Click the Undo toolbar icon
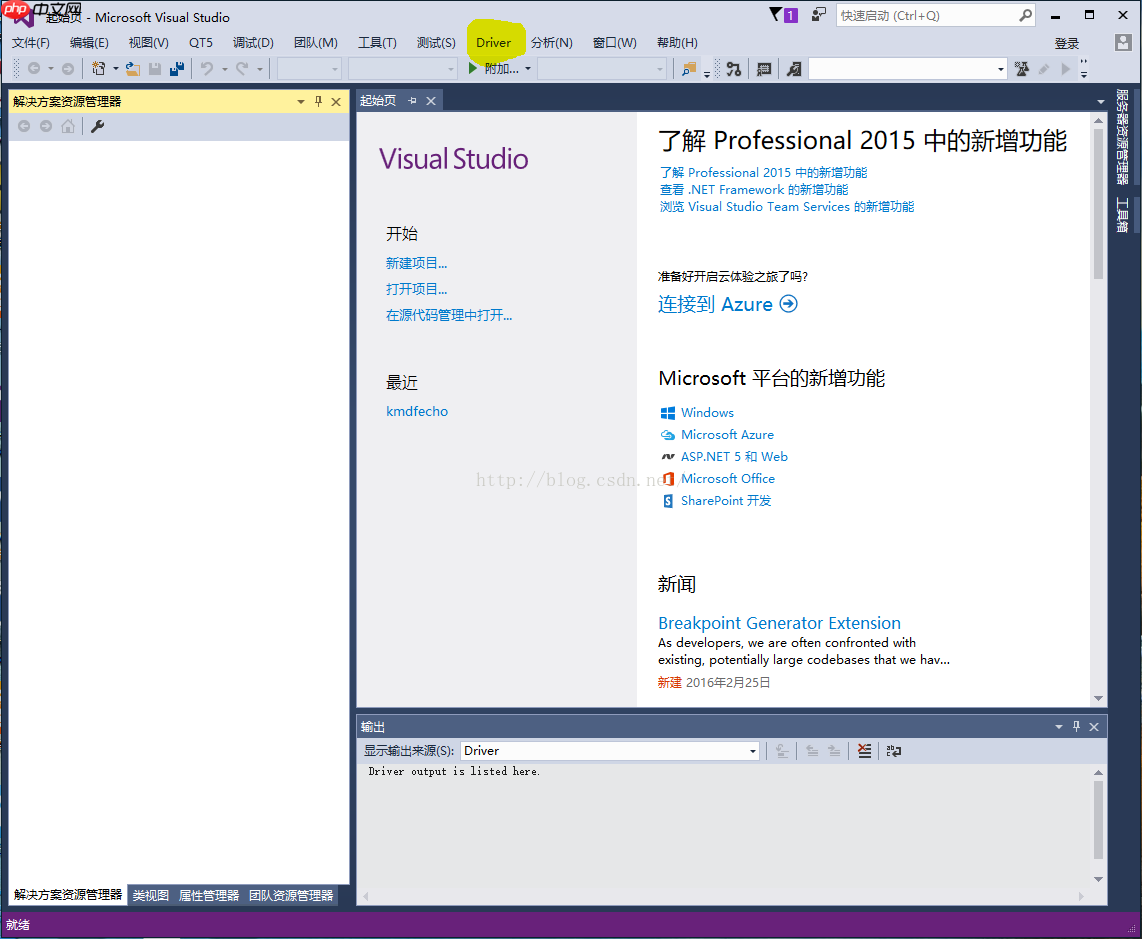Screen dimensions: 1142x939 click(x=207, y=68)
